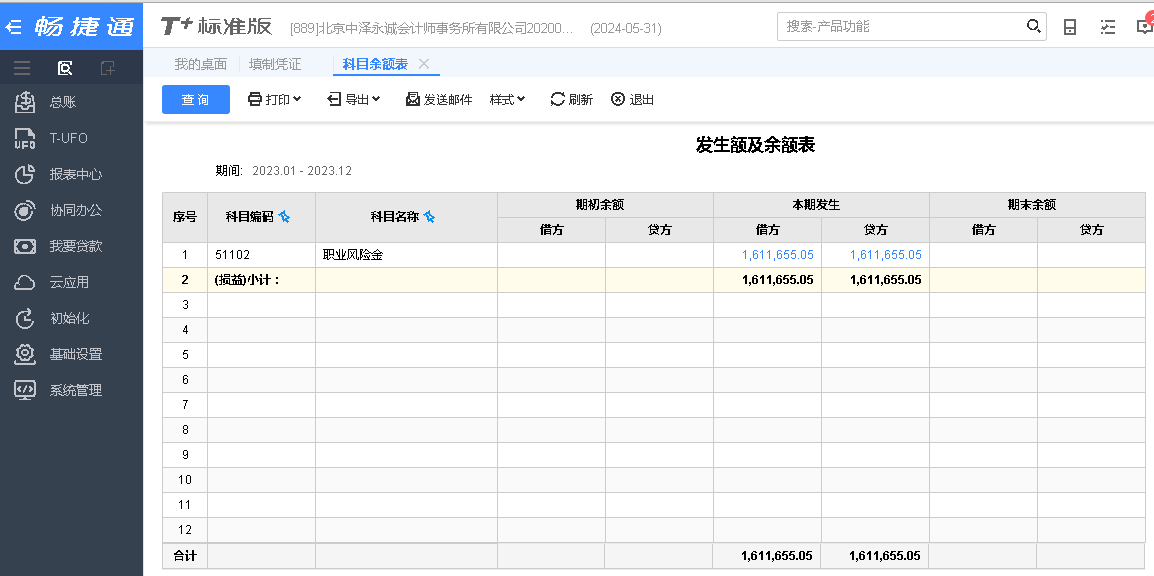Open the 总账 general ledger module
This screenshot has height=576, width=1154.
[x=62, y=102]
